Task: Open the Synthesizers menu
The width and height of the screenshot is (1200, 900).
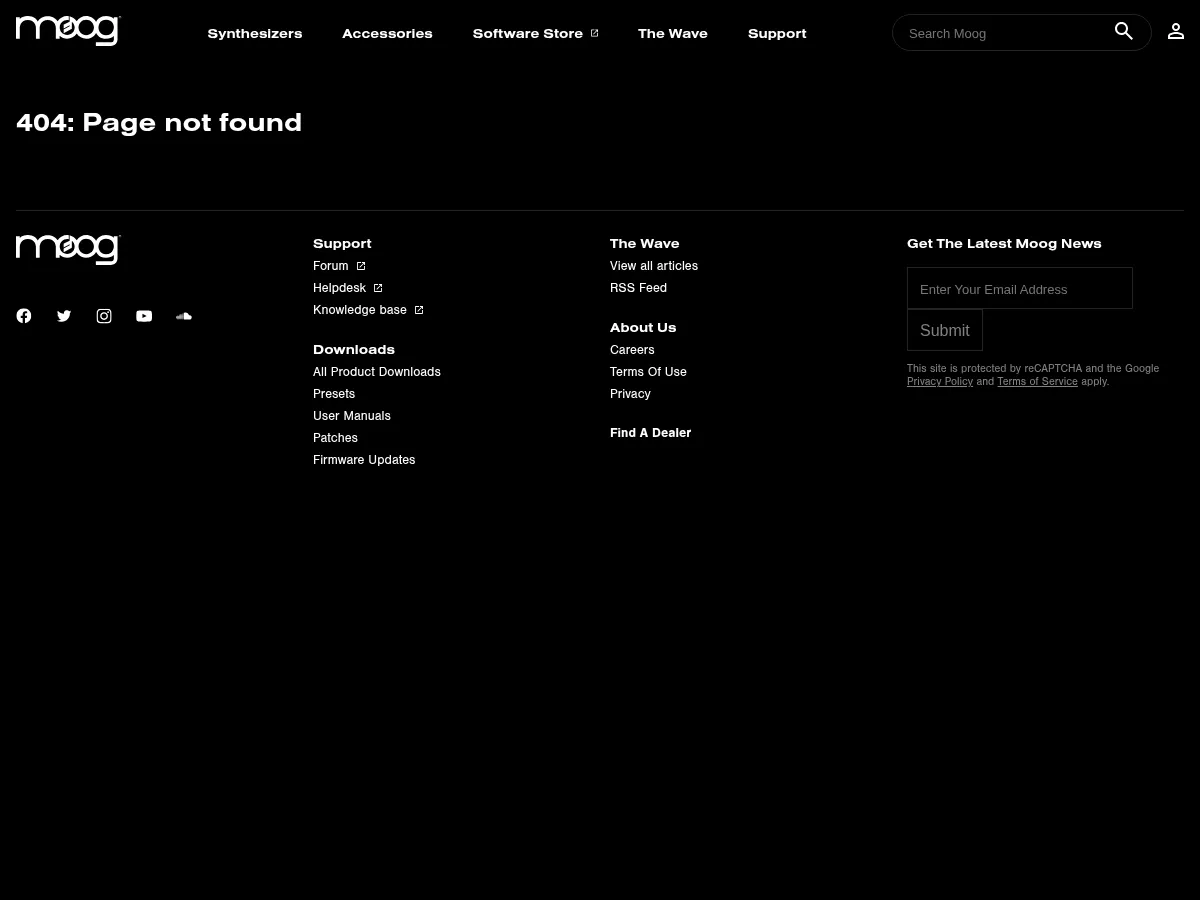Action: pos(254,33)
